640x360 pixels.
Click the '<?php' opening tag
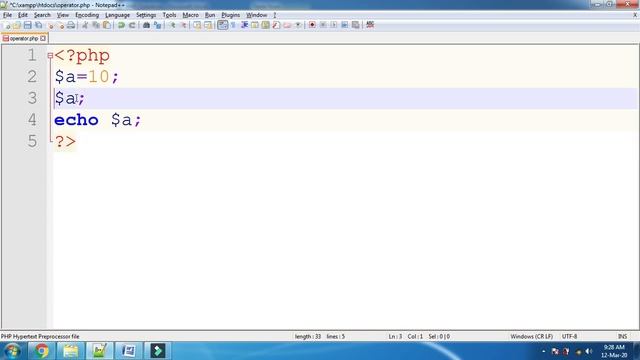tap(82, 56)
